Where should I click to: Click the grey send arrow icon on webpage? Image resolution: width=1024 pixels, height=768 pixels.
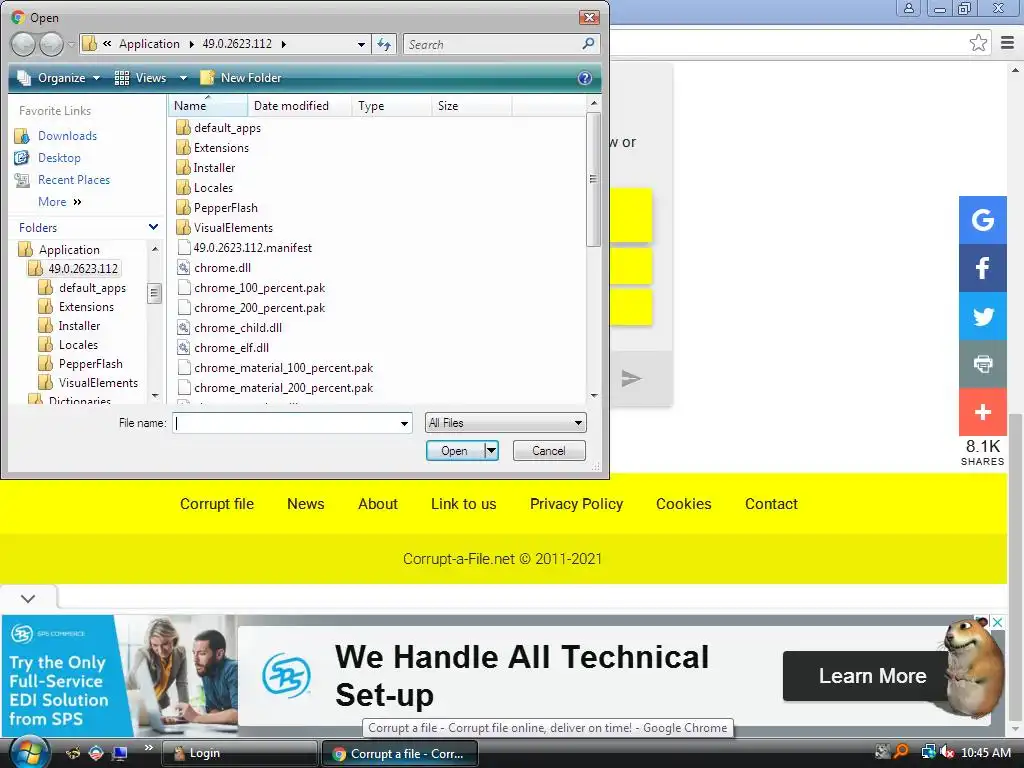[x=631, y=378]
